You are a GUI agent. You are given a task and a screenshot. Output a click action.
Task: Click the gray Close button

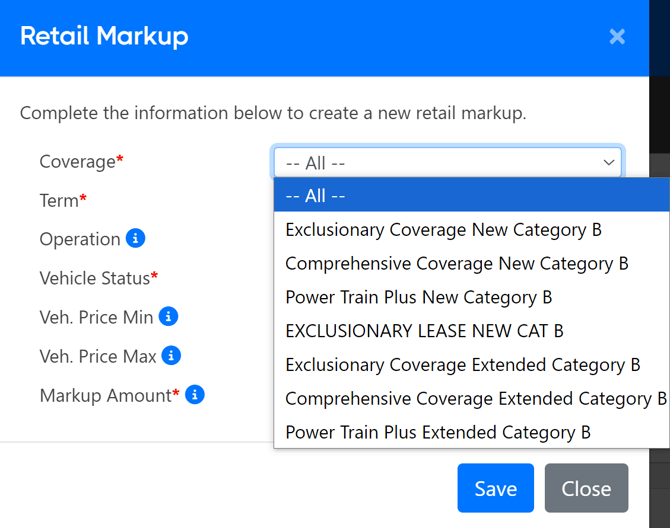pyautogui.click(x=586, y=488)
